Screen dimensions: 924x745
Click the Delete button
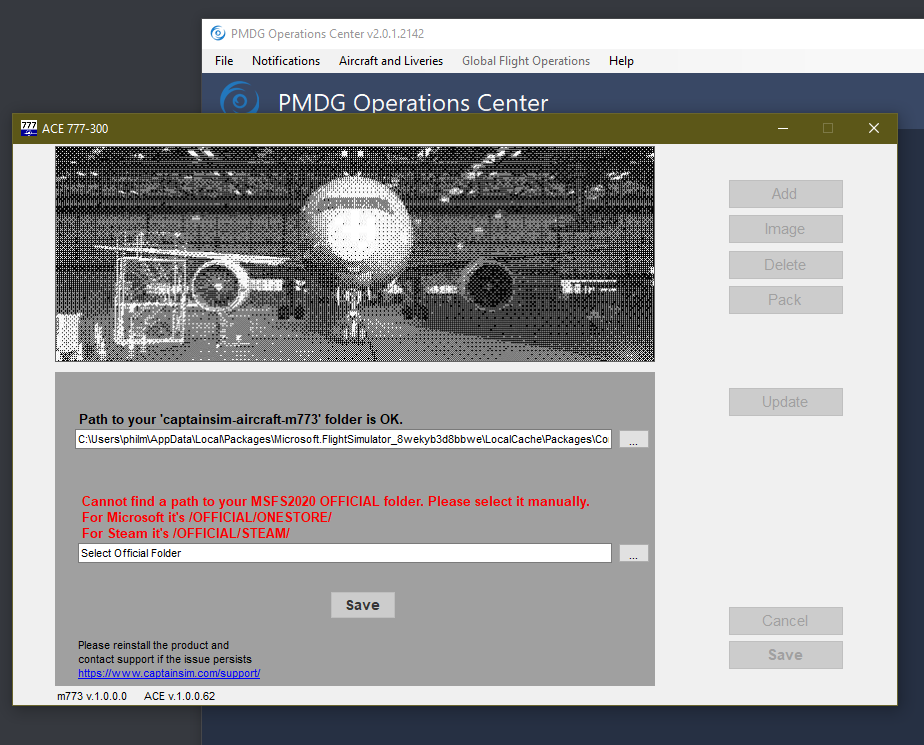(x=786, y=265)
